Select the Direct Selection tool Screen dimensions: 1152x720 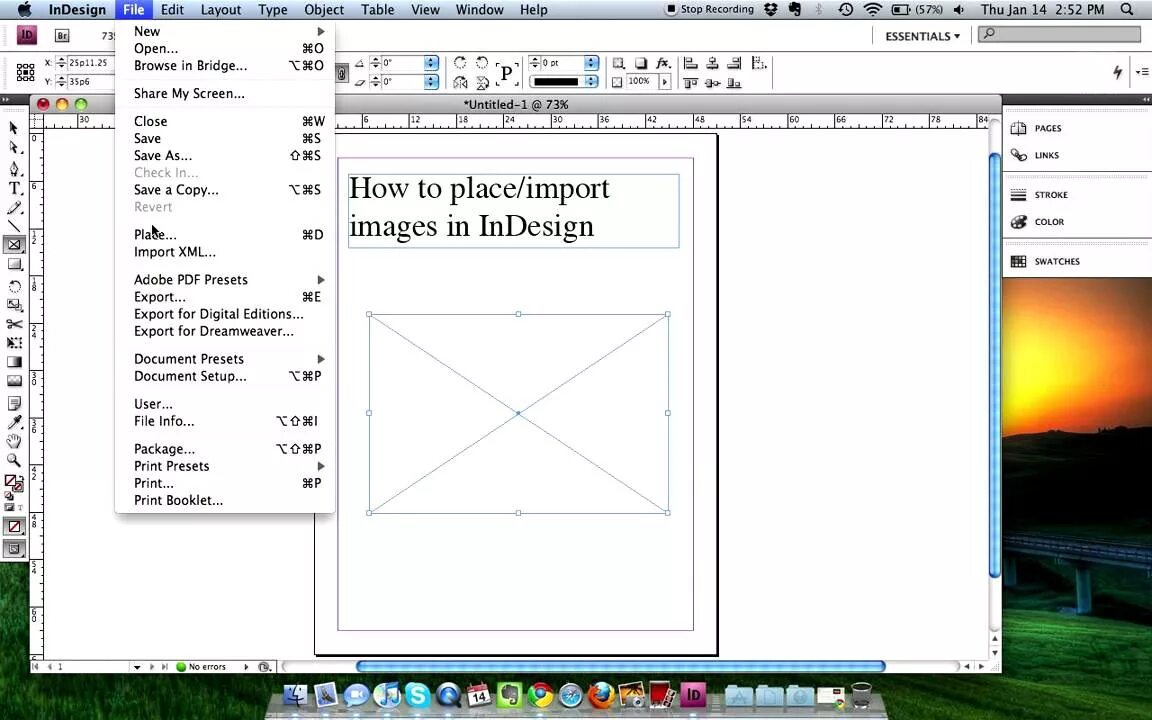coord(13,147)
